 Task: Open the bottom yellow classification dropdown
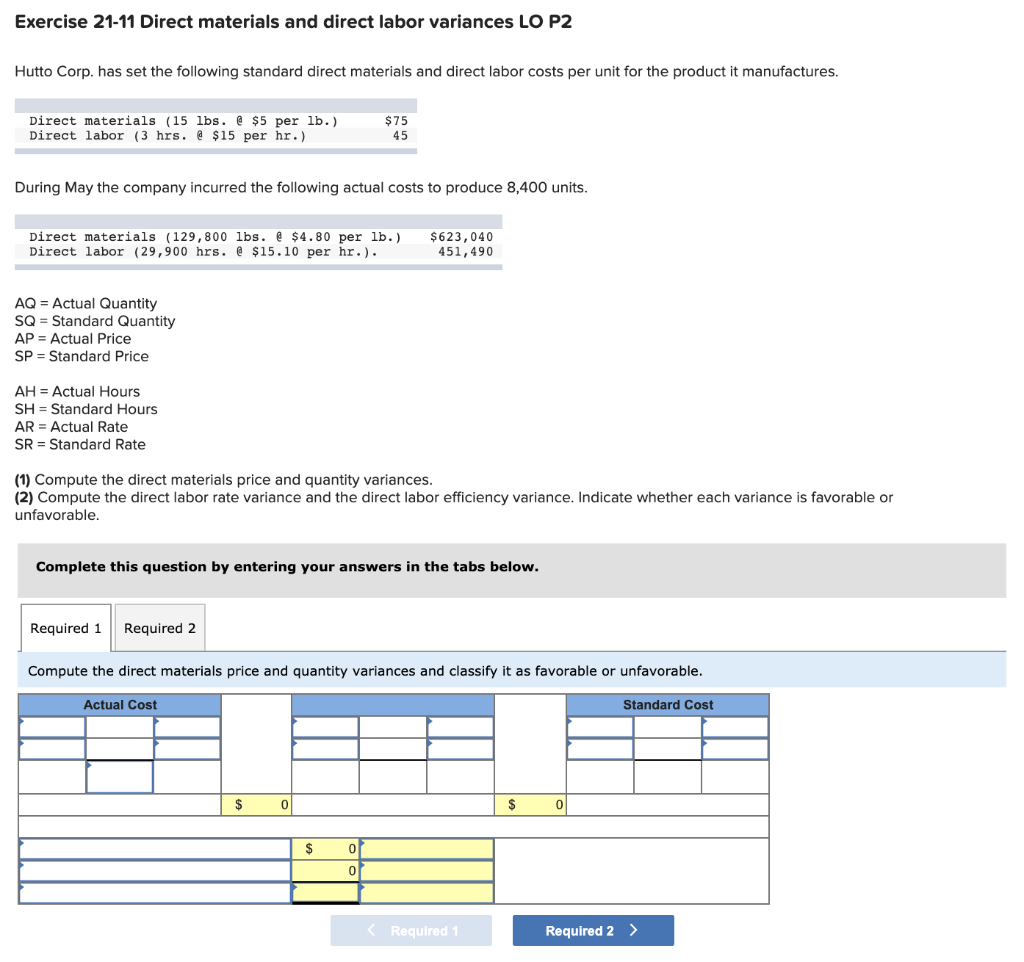(x=428, y=893)
